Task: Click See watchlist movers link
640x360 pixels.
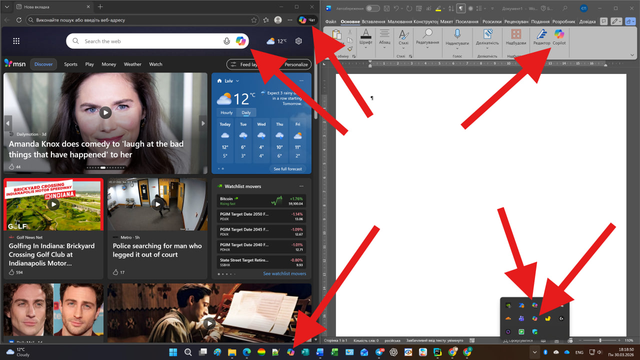Action: point(284,273)
